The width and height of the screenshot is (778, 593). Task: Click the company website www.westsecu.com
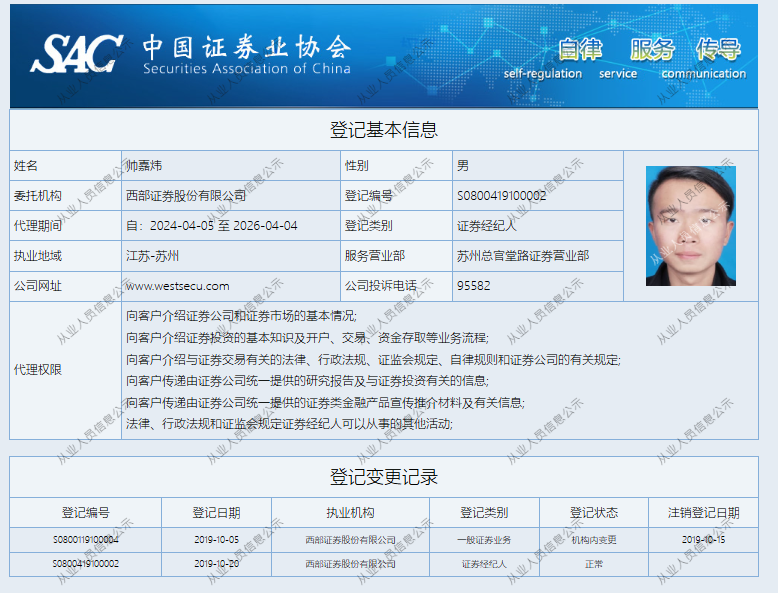178,286
